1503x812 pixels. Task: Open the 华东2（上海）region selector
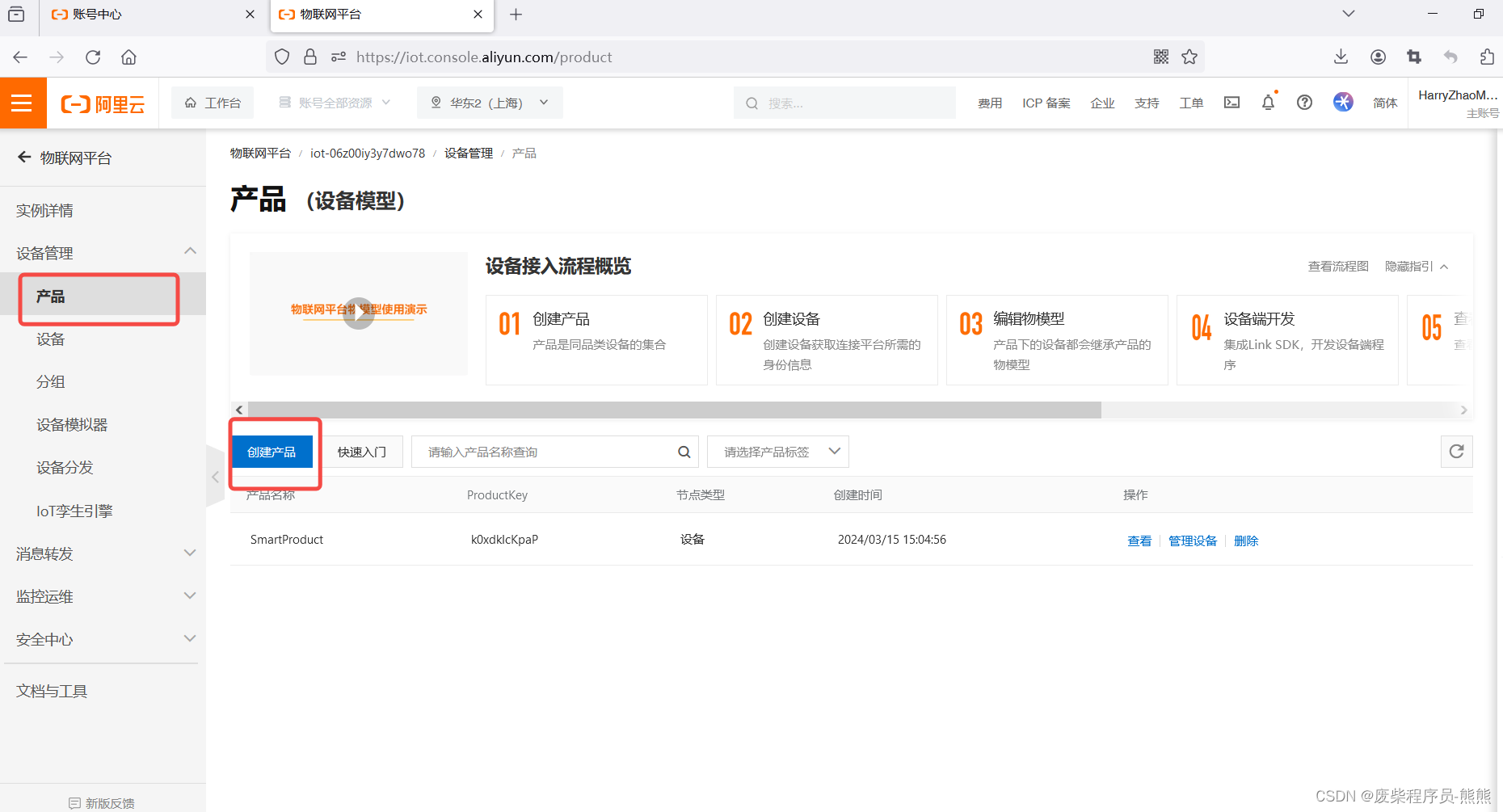click(489, 103)
